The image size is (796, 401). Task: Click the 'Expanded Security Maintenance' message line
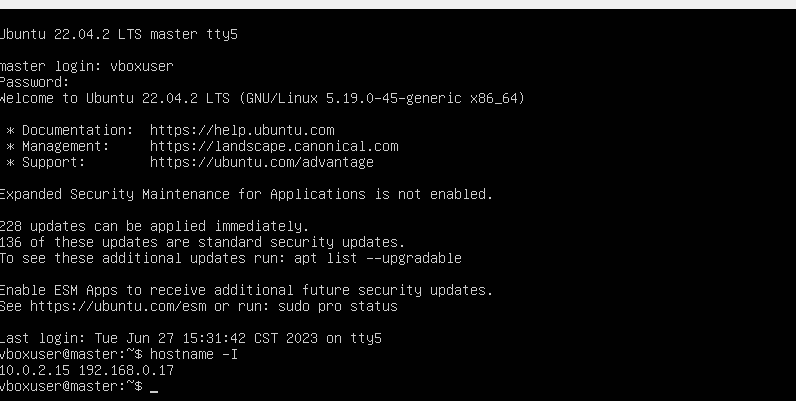(246, 194)
